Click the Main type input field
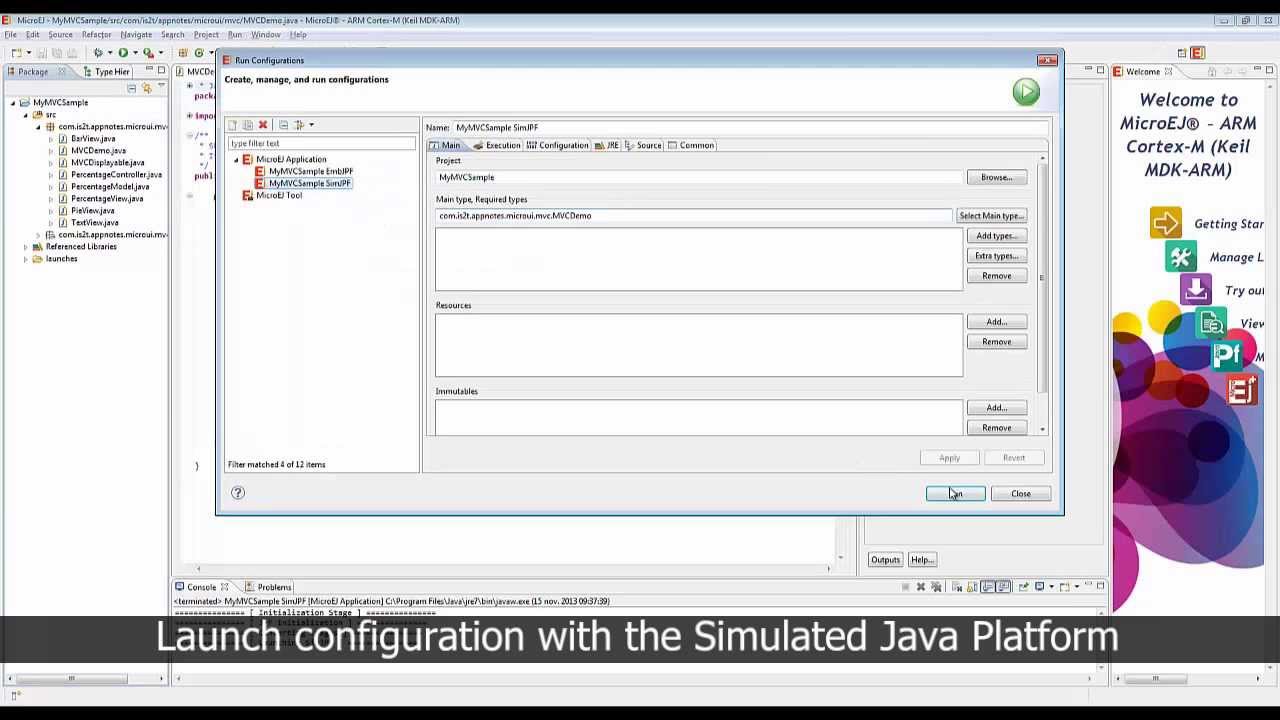Image resolution: width=1280 pixels, height=720 pixels. 694,216
